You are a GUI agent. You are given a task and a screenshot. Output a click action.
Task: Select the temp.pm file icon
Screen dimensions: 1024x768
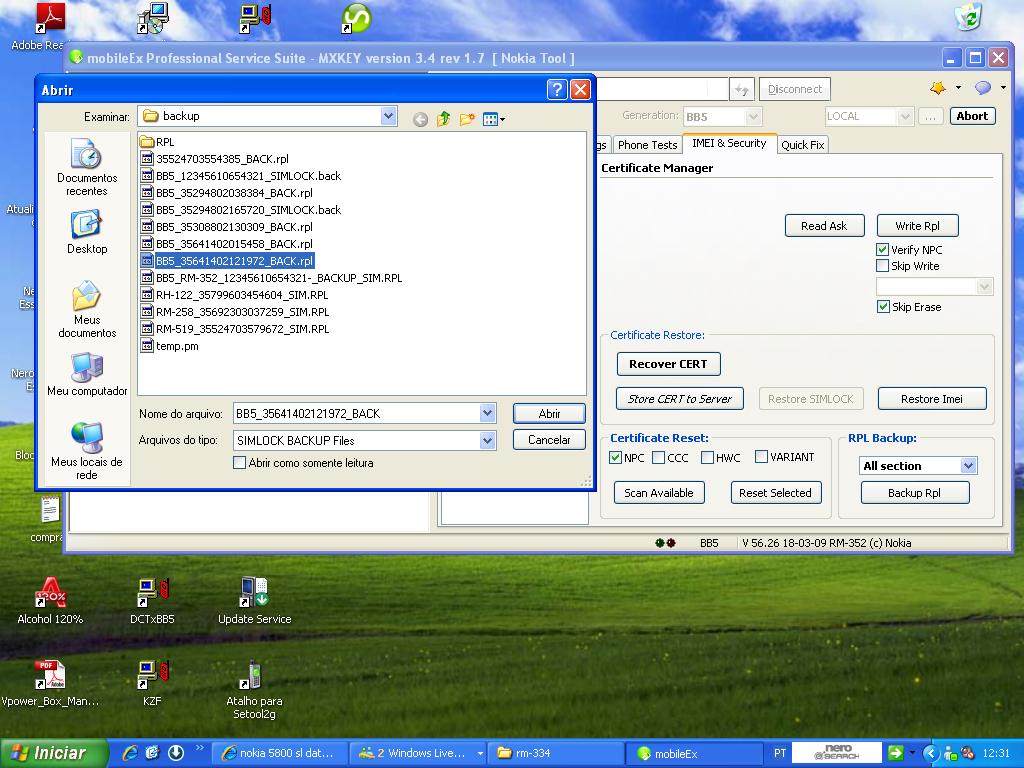pos(147,346)
